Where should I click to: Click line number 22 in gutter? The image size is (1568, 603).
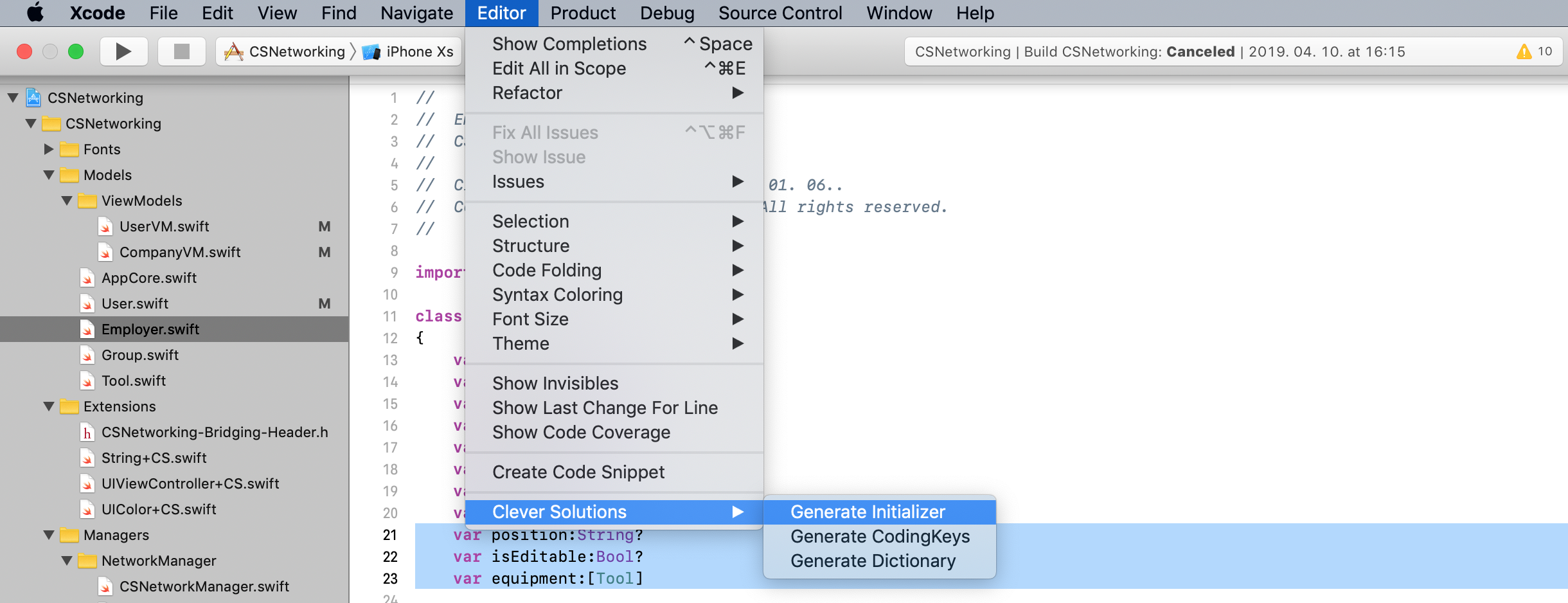click(390, 557)
